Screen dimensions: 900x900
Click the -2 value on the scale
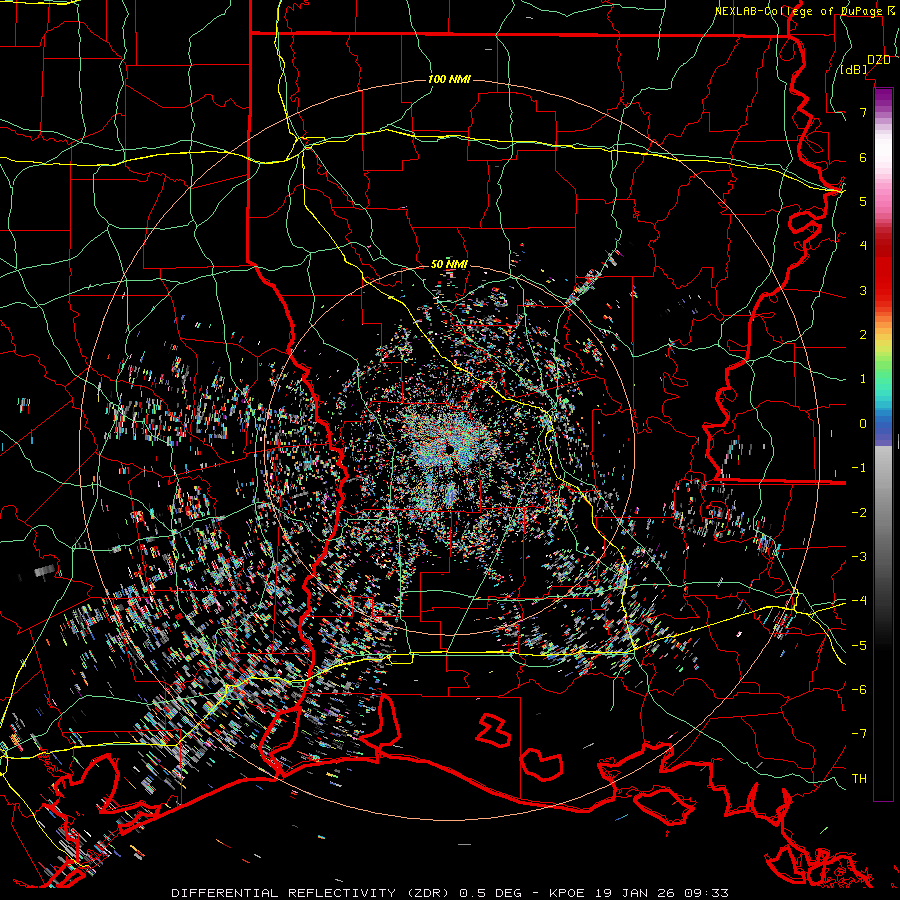(x=859, y=512)
